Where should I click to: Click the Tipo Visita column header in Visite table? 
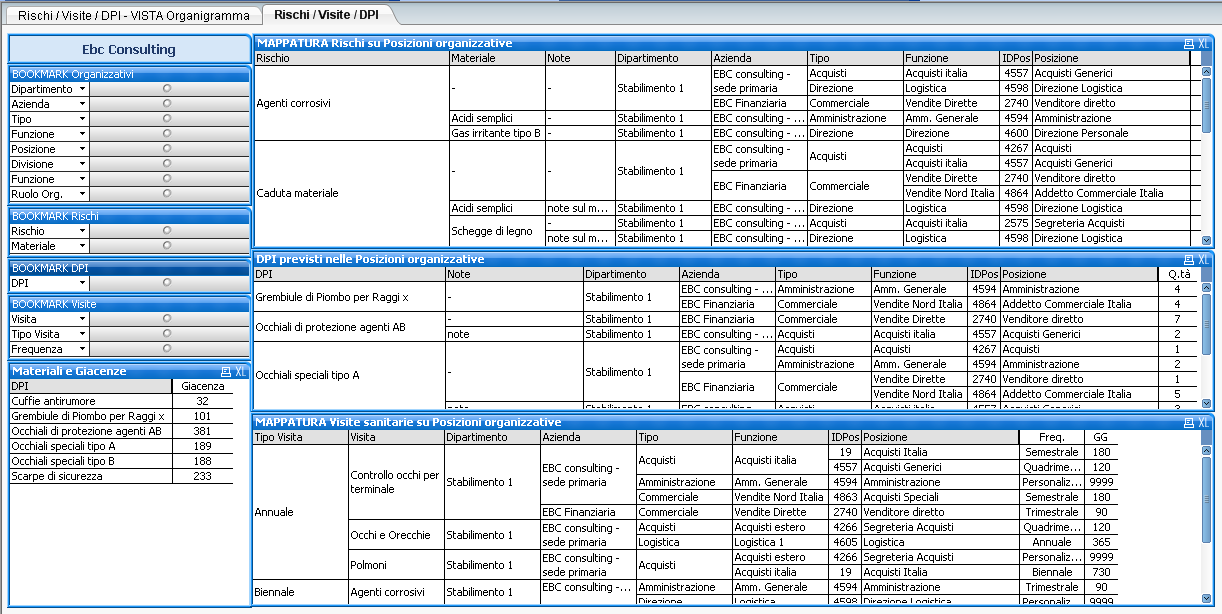point(300,437)
